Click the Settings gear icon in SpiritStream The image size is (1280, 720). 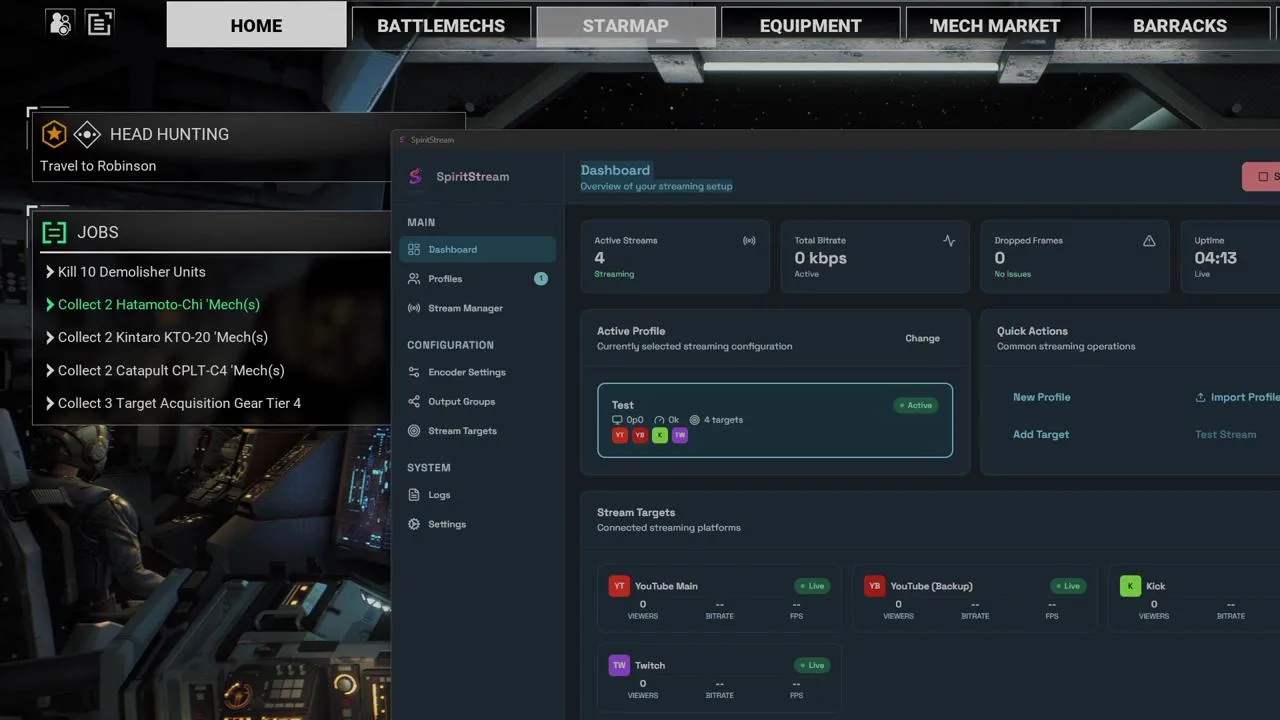[x=414, y=524]
